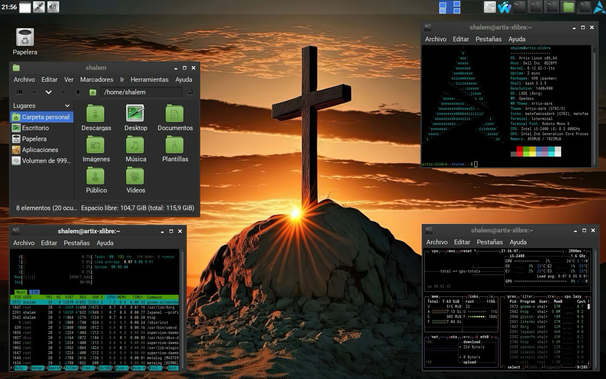Select Escritorio in the places sidebar
This screenshot has width=606, height=379.
pyautogui.click(x=42, y=128)
